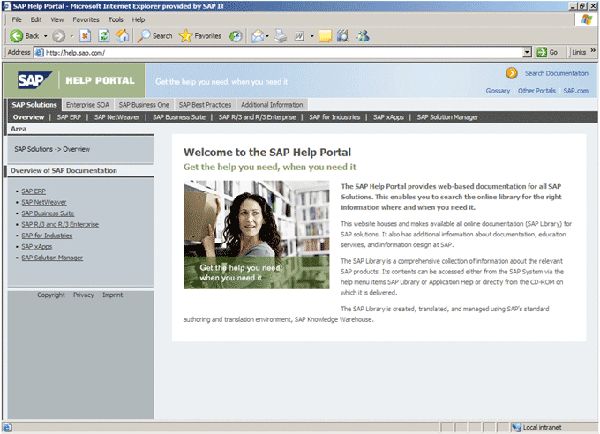Screen dimensions: 600x434
Task: Select the SAP Best Practices tab
Action: coord(206,104)
